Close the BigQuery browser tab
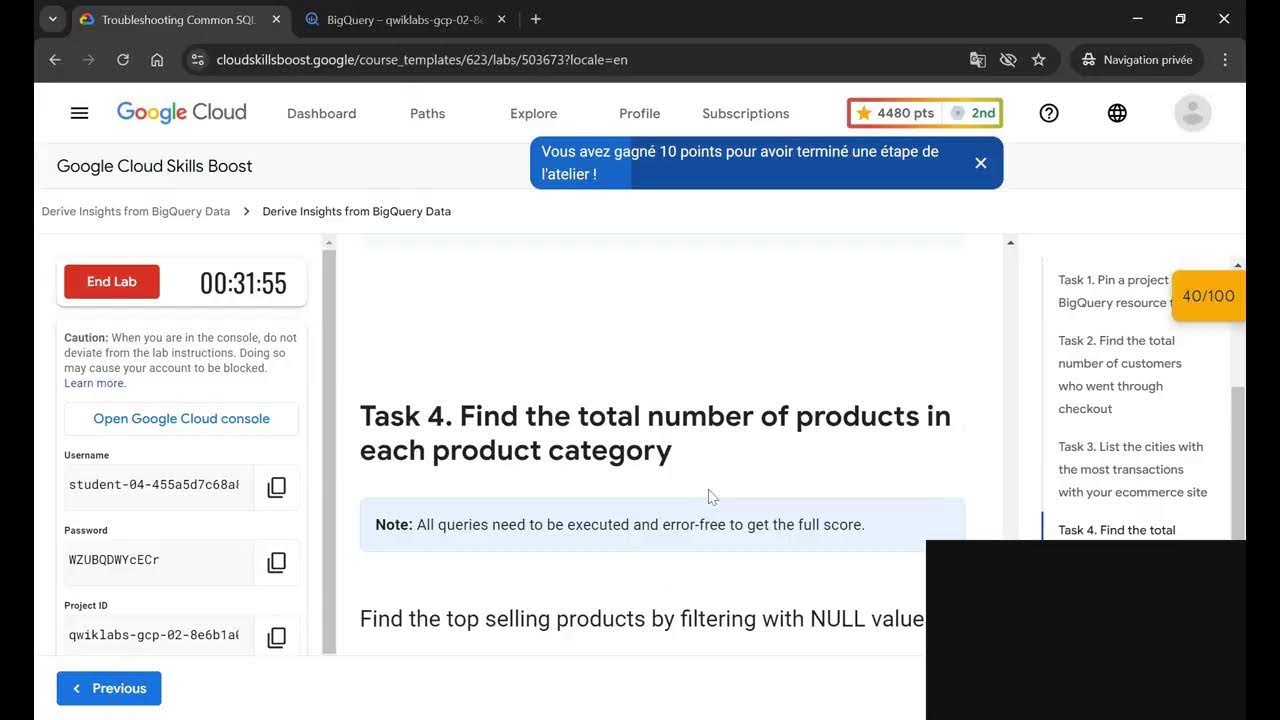Image resolution: width=1280 pixels, height=720 pixels. [501, 19]
